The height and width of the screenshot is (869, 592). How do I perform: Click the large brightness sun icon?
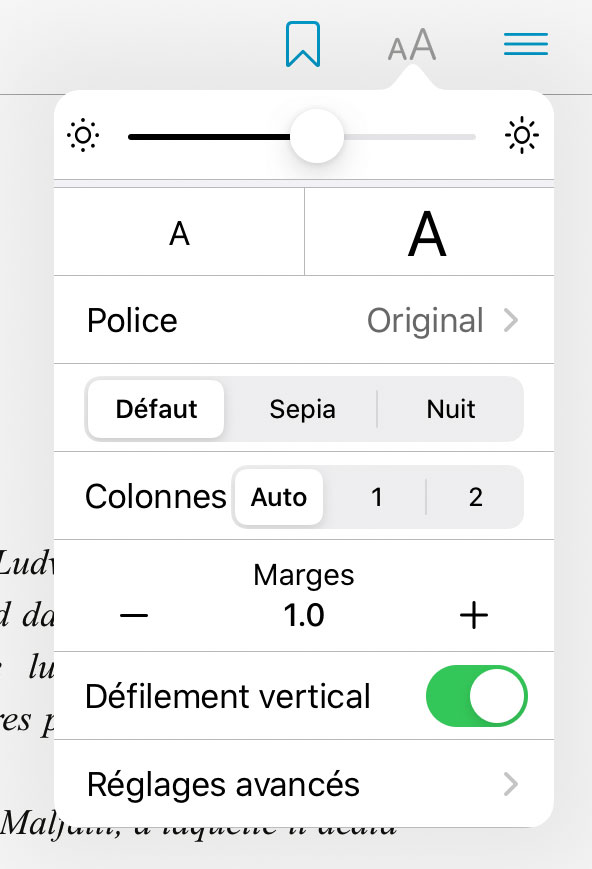pyautogui.click(x=523, y=135)
